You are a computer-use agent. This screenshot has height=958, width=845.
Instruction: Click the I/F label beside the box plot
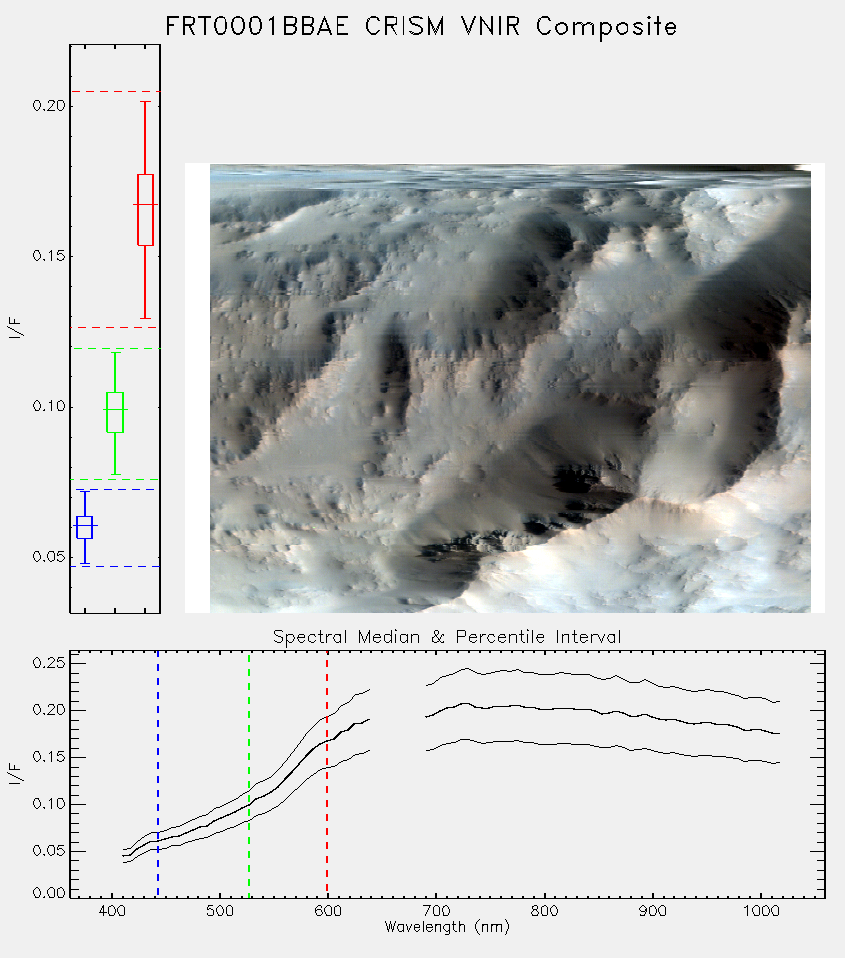(15, 327)
